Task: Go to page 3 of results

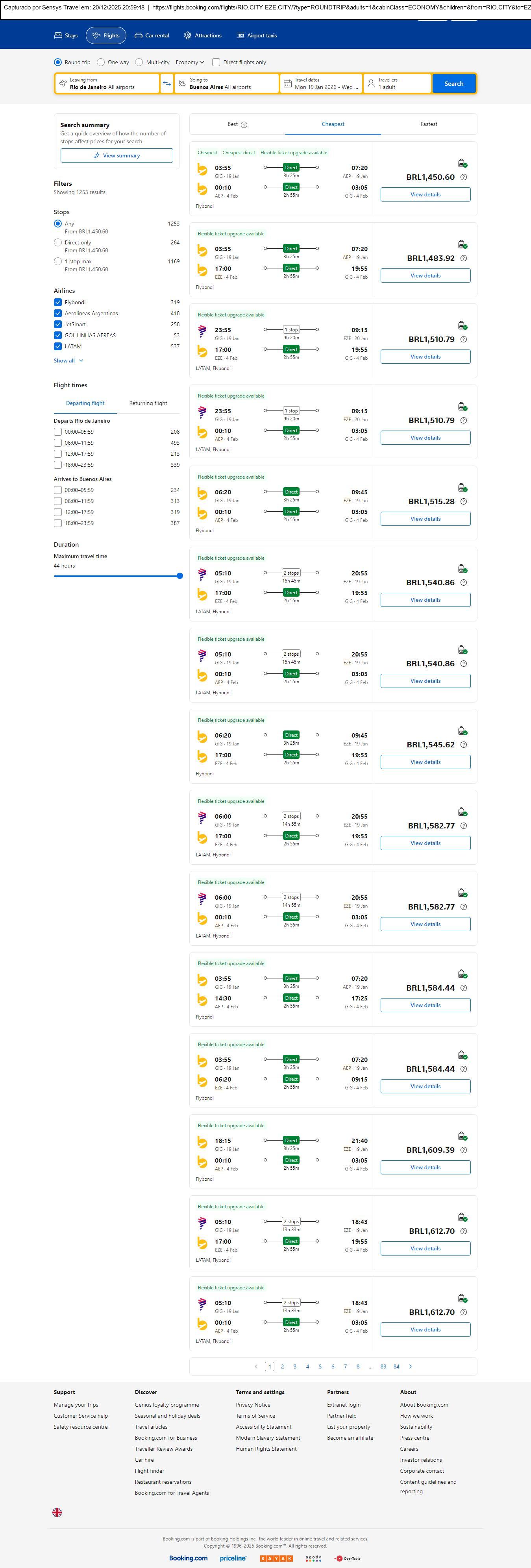Action: click(295, 1366)
